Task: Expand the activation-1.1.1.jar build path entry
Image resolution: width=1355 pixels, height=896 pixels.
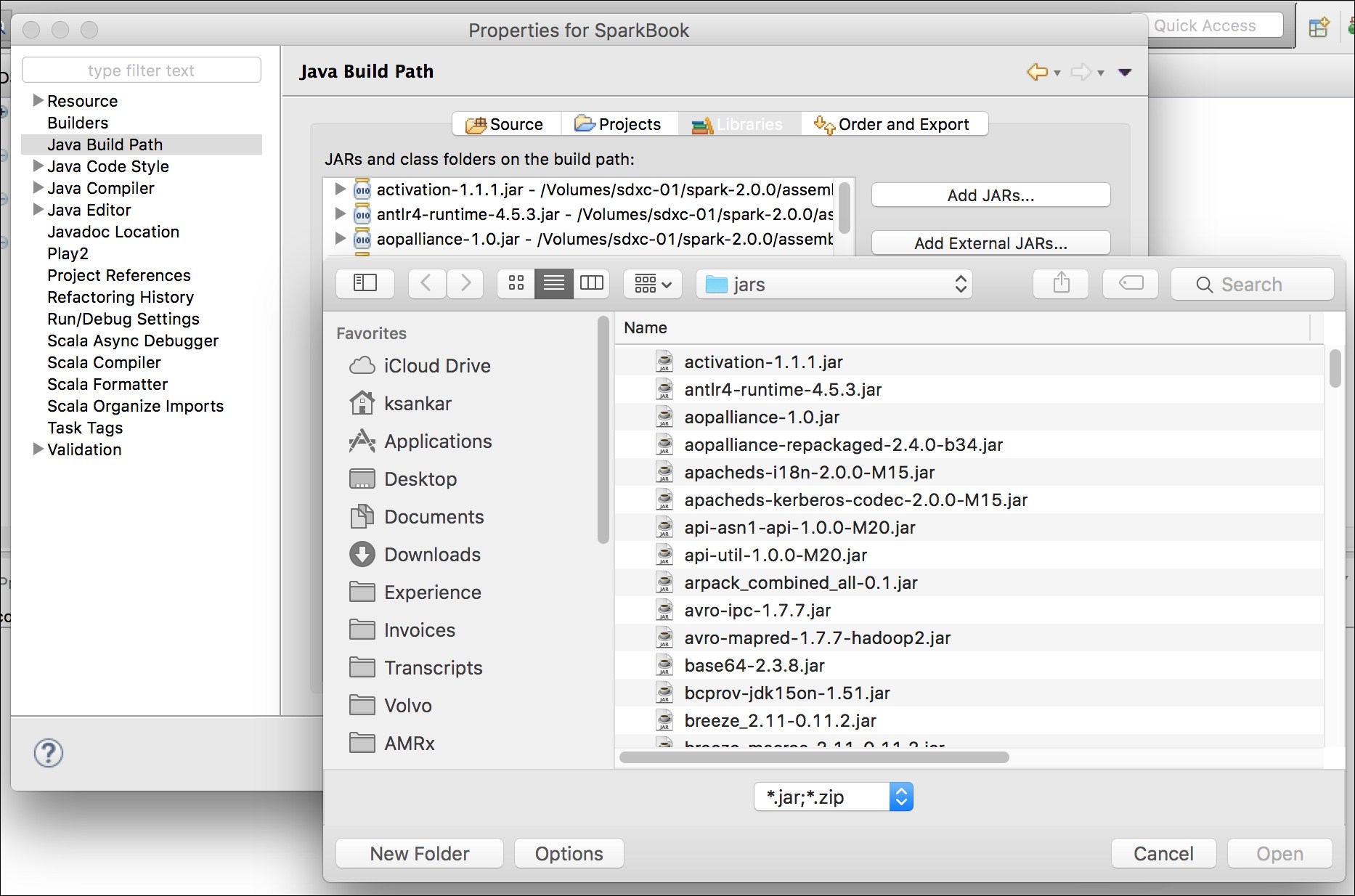Action: coord(340,190)
